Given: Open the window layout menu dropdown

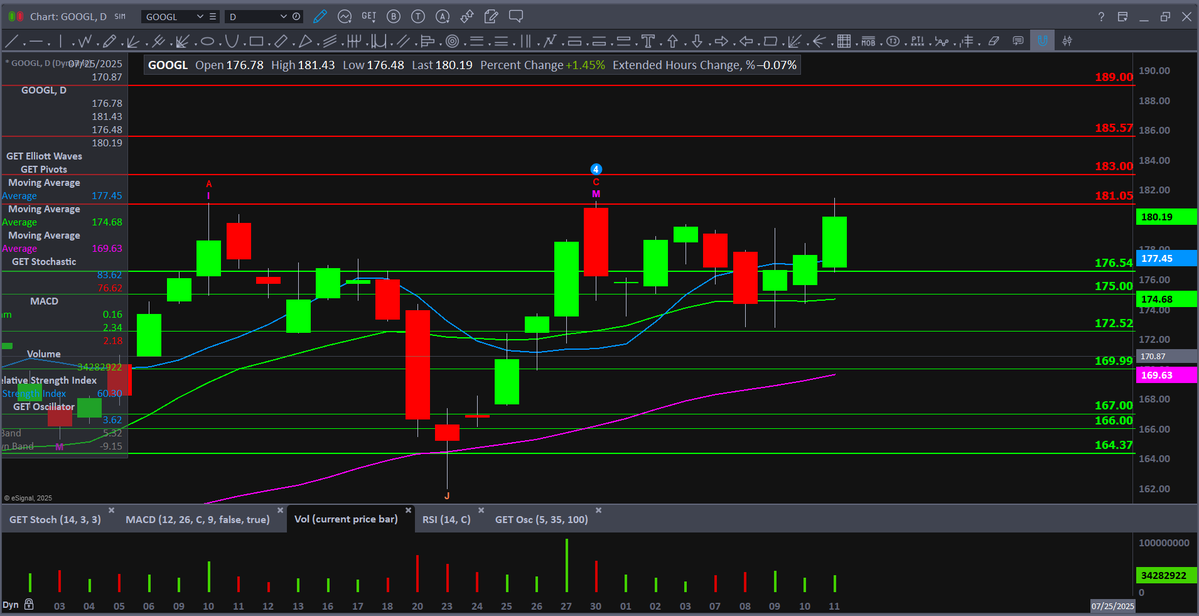Looking at the screenshot, I should click(x=1123, y=16).
